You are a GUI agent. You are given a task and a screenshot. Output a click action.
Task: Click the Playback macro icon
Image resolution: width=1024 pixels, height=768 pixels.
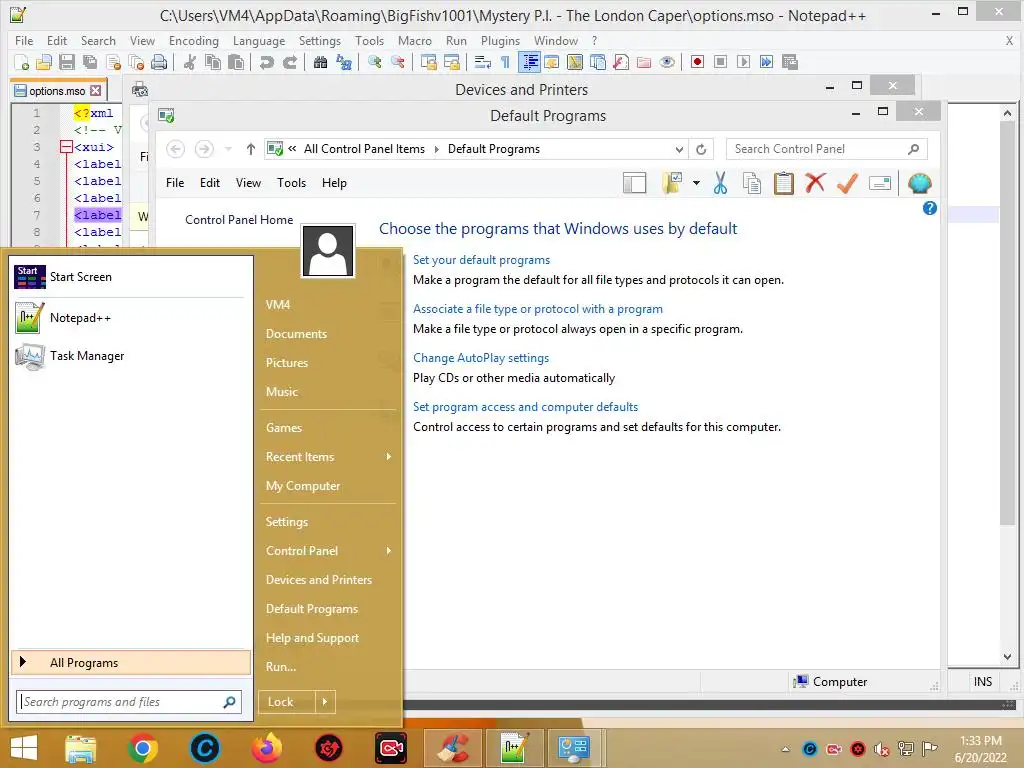point(743,62)
